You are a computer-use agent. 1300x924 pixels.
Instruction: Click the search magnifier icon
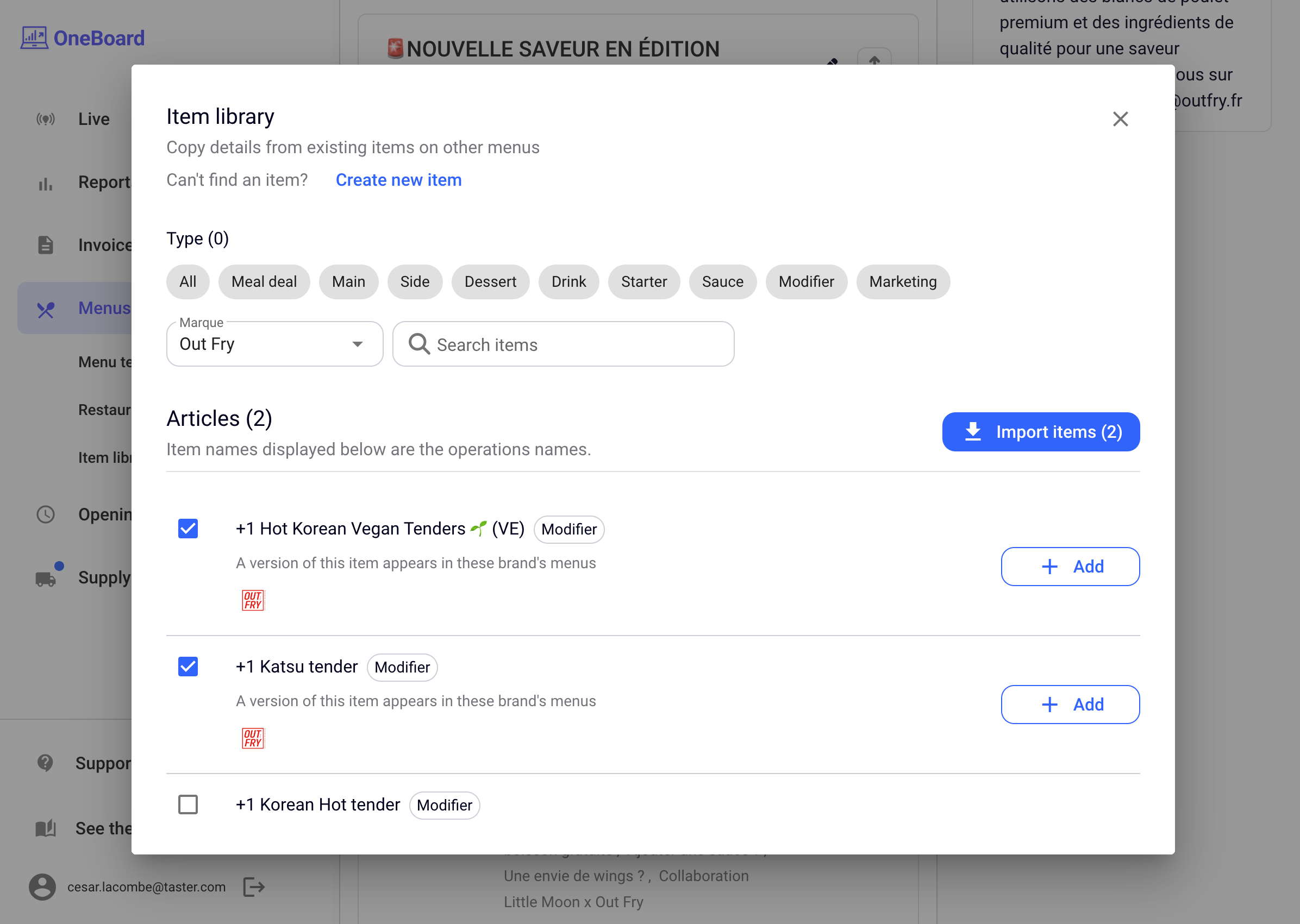click(419, 344)
